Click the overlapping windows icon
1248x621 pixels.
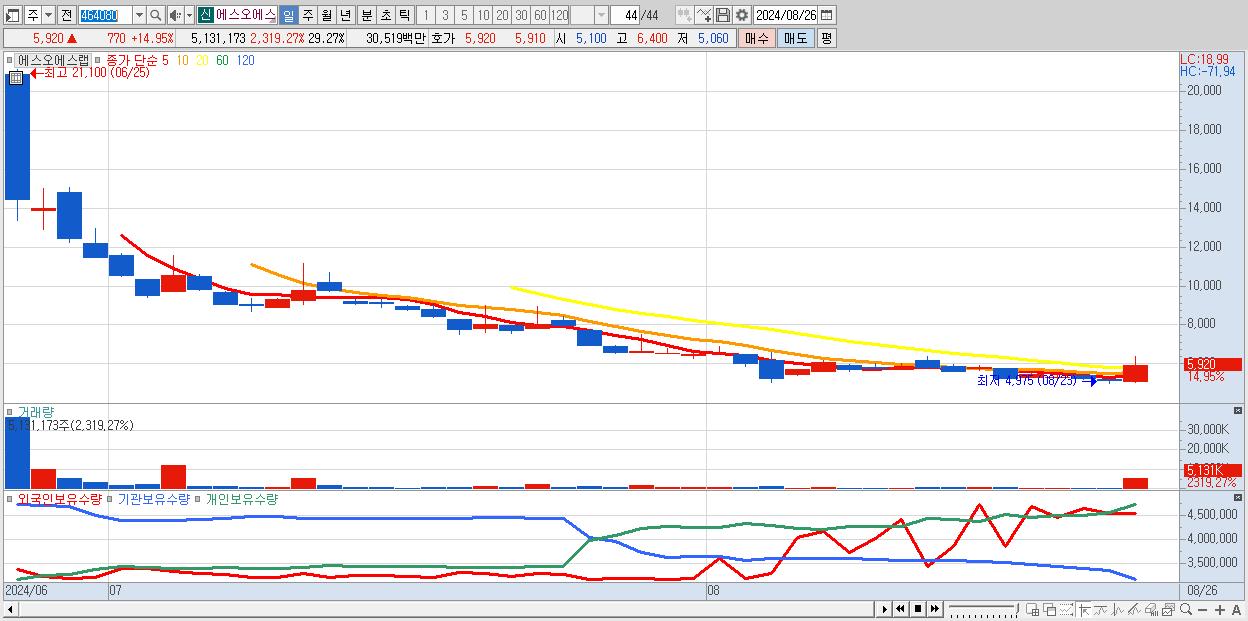(x=1049, y=609)
